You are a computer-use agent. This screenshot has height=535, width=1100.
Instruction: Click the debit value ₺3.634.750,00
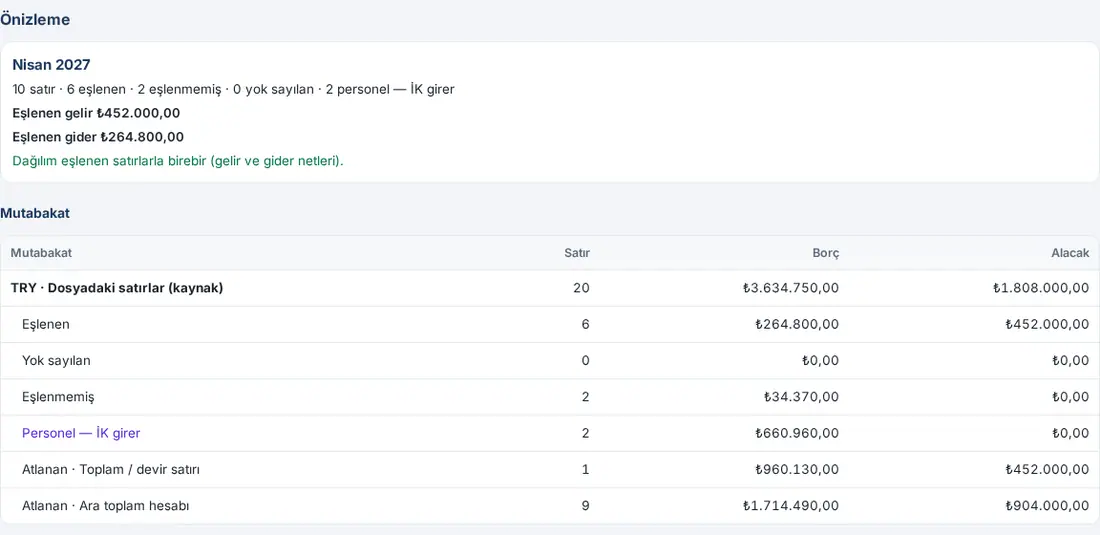click(x=791, y=287)
